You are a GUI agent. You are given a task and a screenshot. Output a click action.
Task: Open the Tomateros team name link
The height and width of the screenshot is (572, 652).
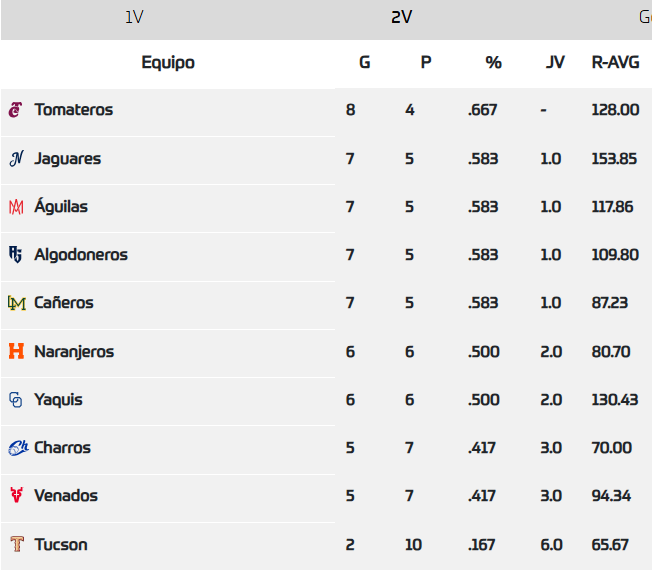click(x=74, y=110)
